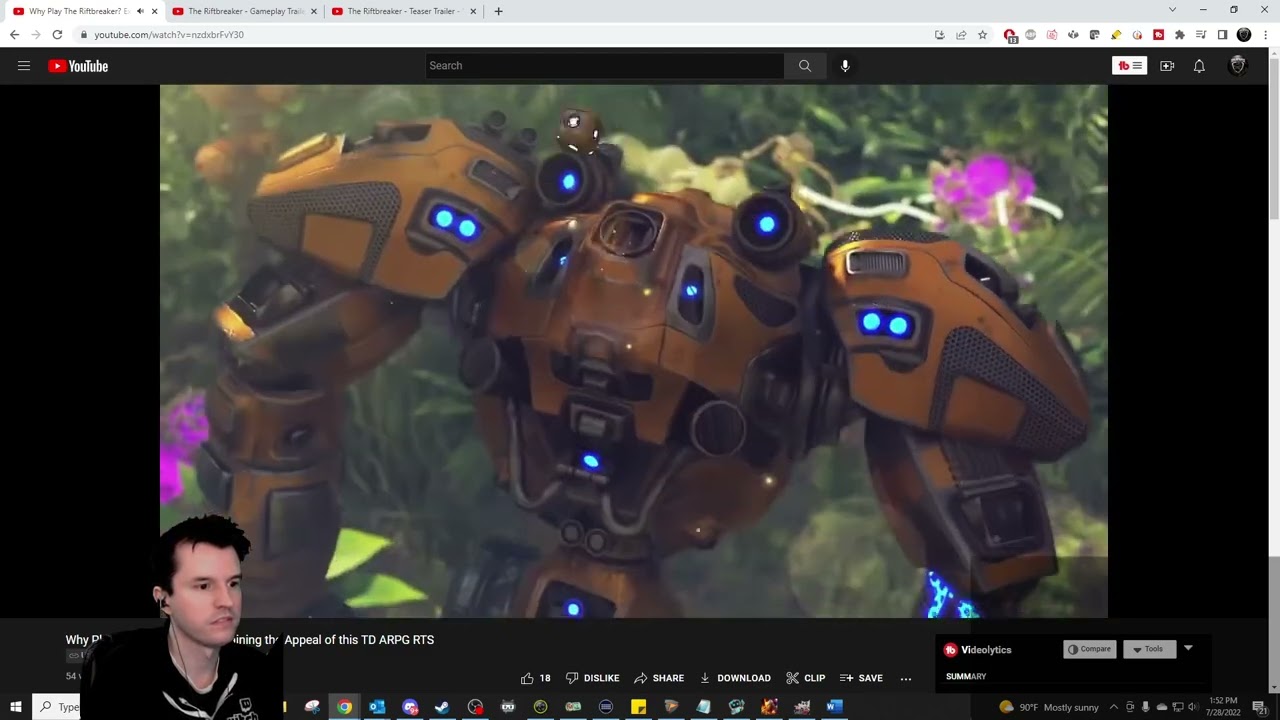
Task: Click the YouTube search magnifier button
Action: click(x=805, y=66)
